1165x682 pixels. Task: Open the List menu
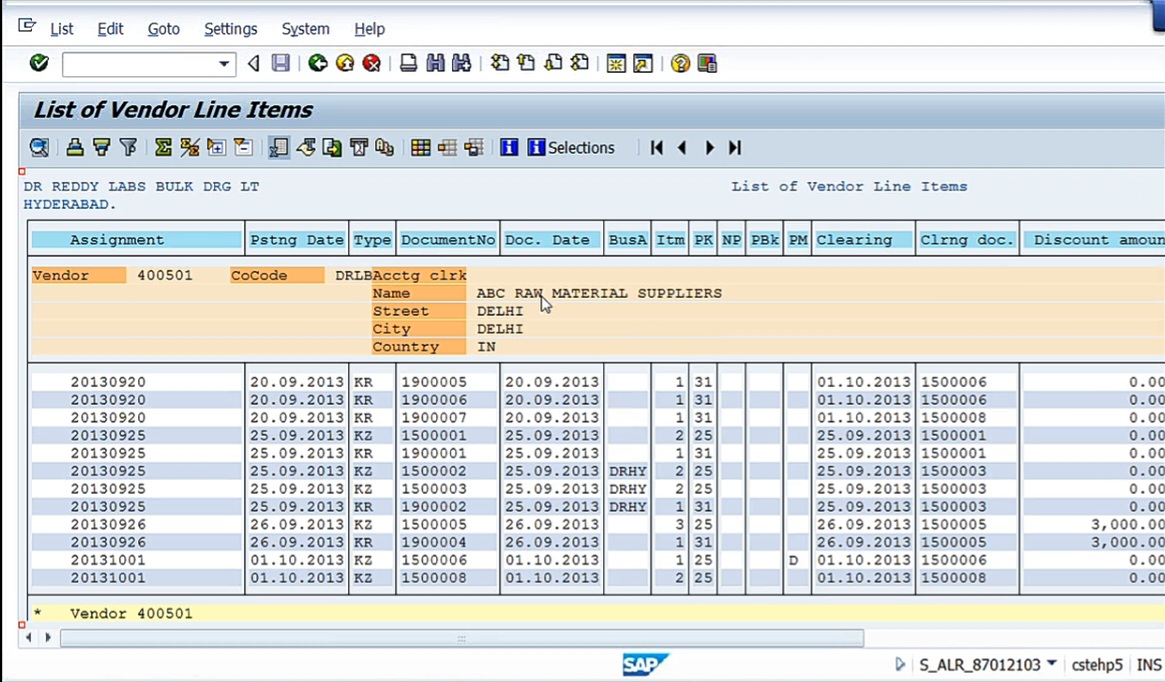click(62, 29)
